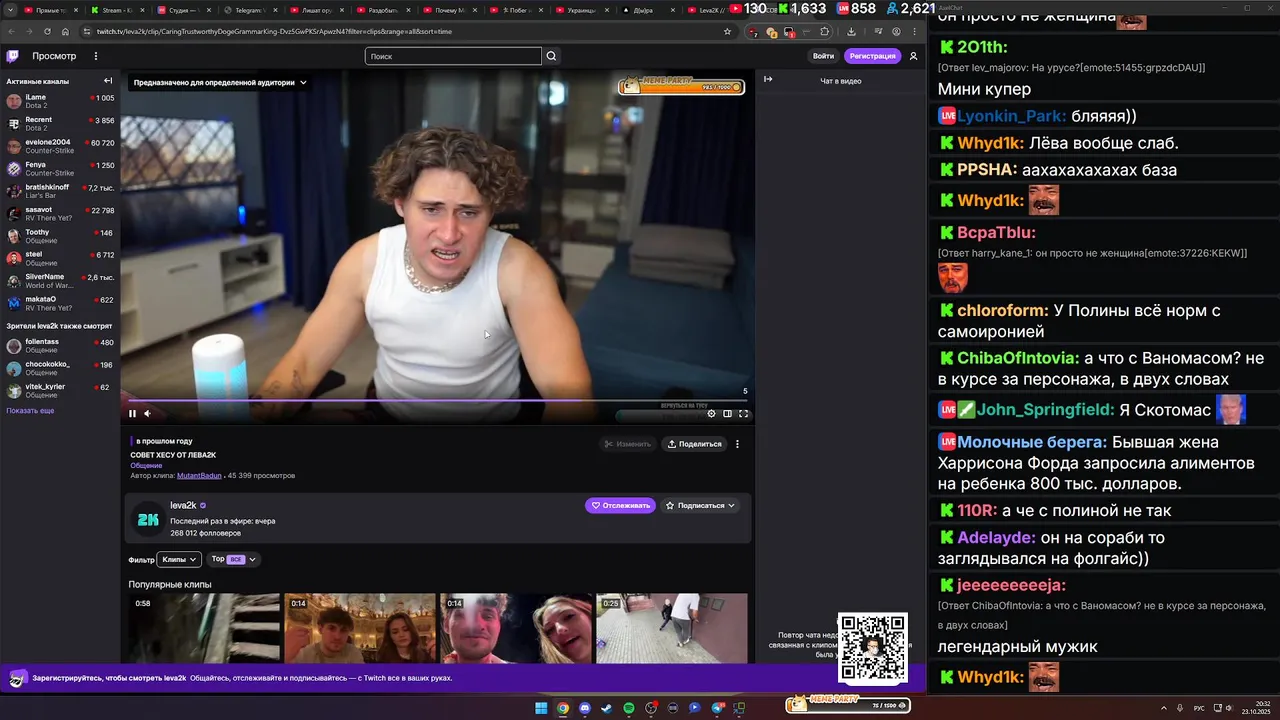Open bratishkinoff channel in sidebar

[x=60, y=191]
